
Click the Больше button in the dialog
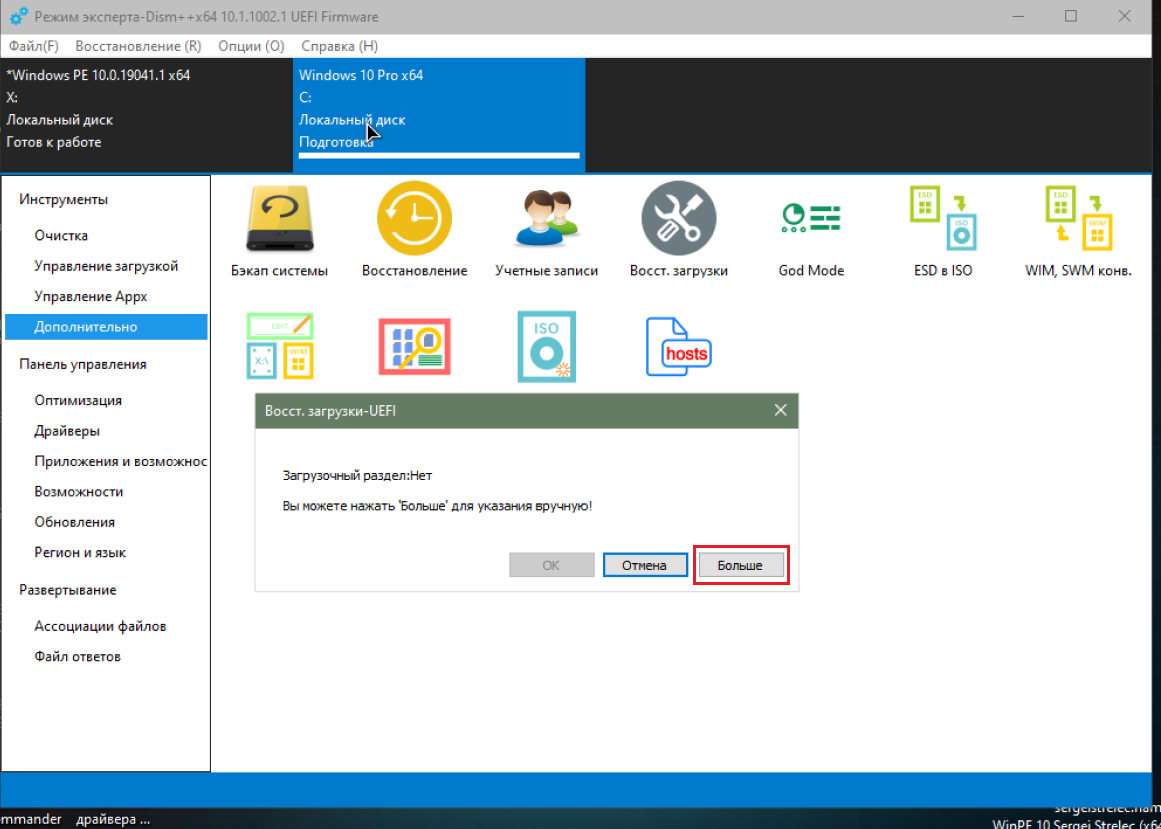(x=740, y=565)
